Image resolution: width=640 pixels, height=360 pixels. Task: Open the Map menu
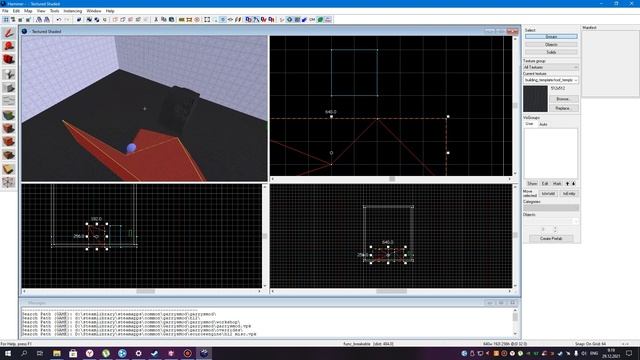coord(28,11)
